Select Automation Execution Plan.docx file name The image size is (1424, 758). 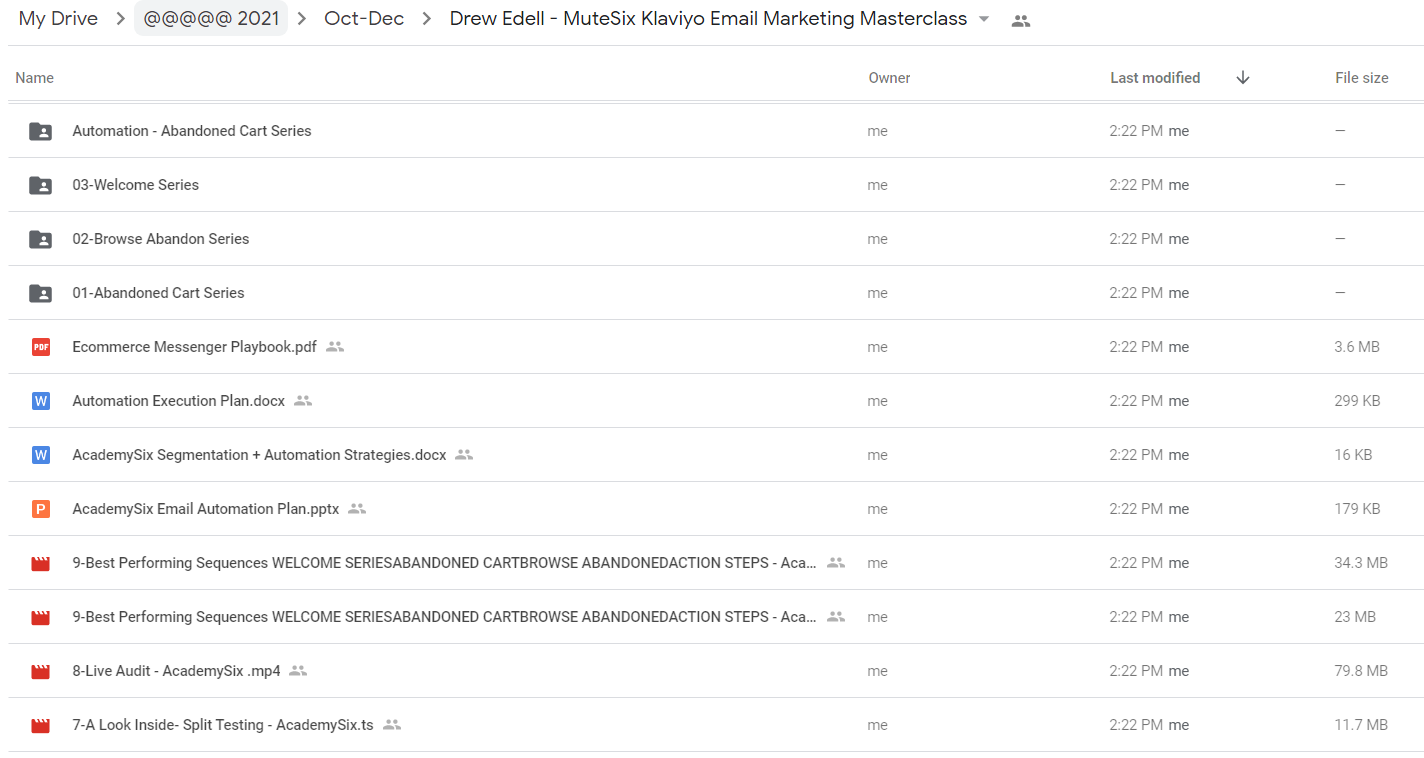179,401
